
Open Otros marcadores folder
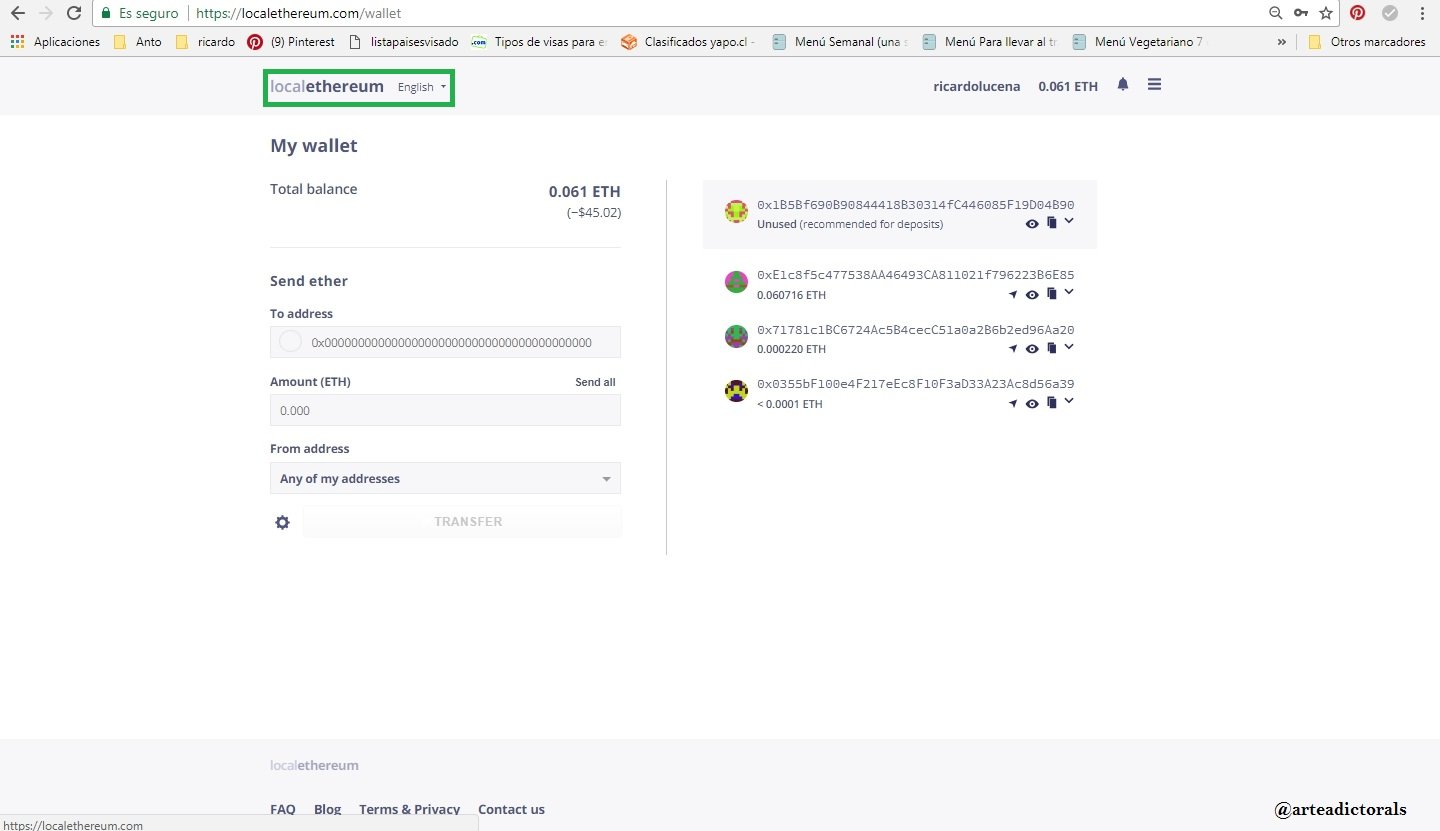coord(1366,42)
